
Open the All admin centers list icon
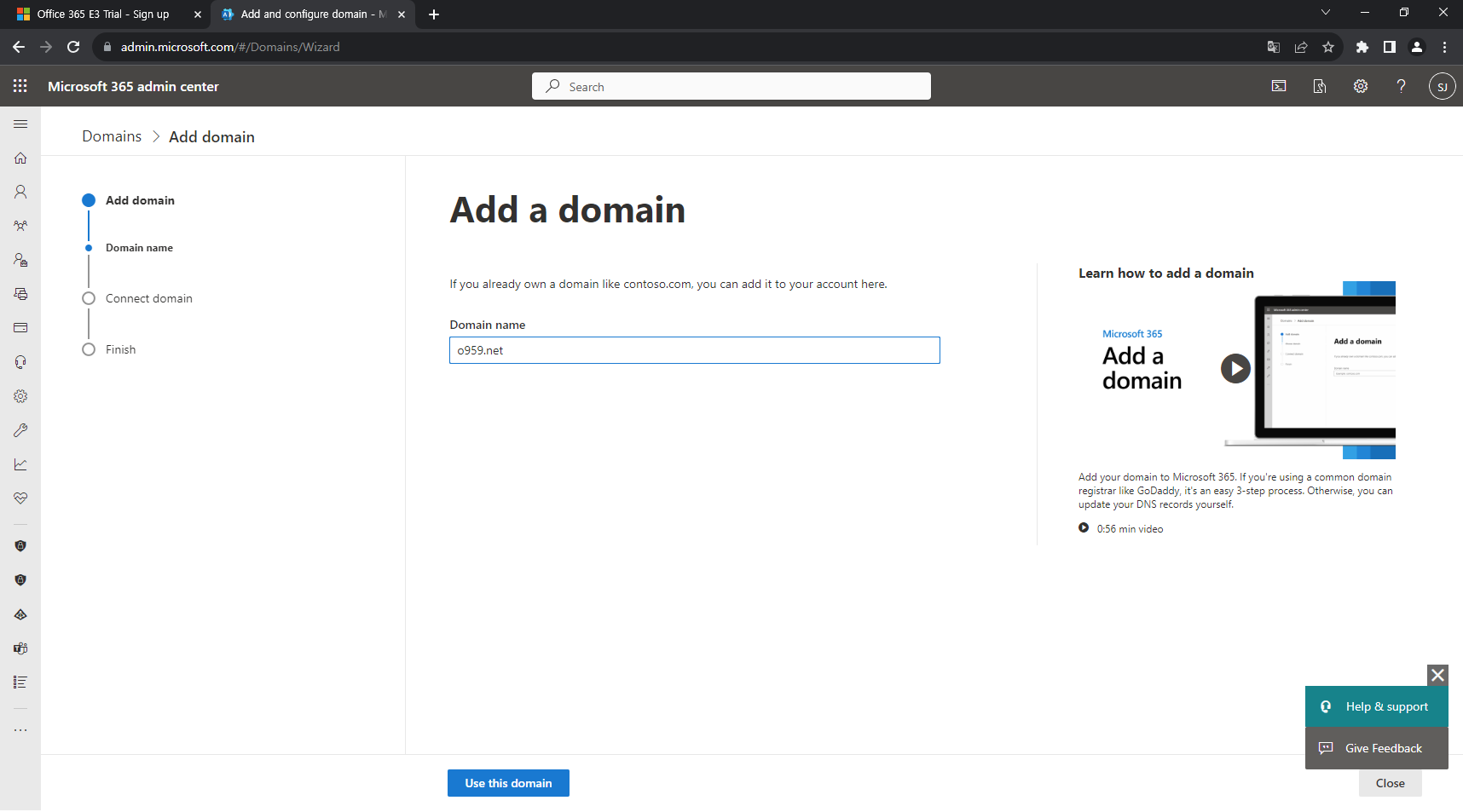click(20, 682)
